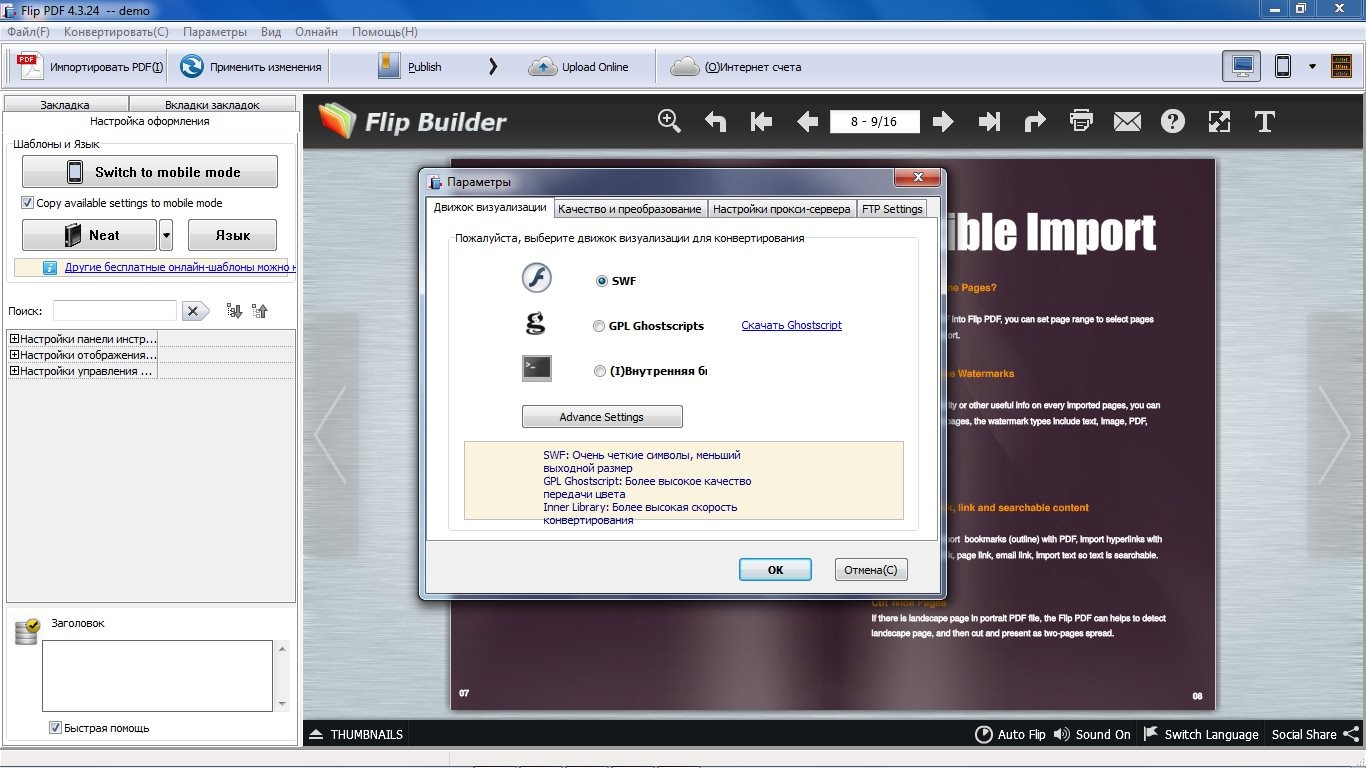Click the next page arrow icon
The width and height of the screenshot is (1366, 768).
(x=942, y=122)
